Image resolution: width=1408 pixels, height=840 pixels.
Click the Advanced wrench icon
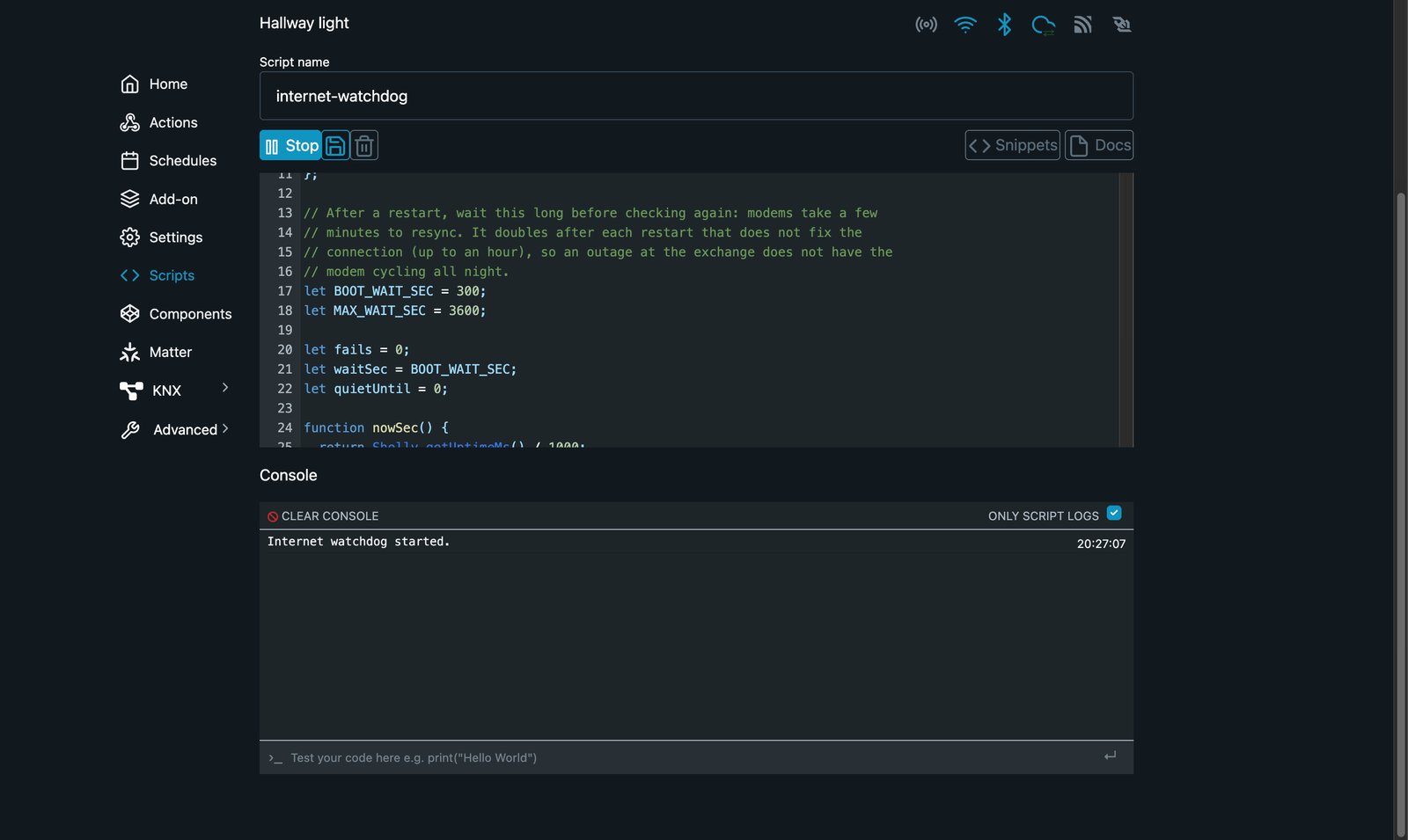[130, 429]
